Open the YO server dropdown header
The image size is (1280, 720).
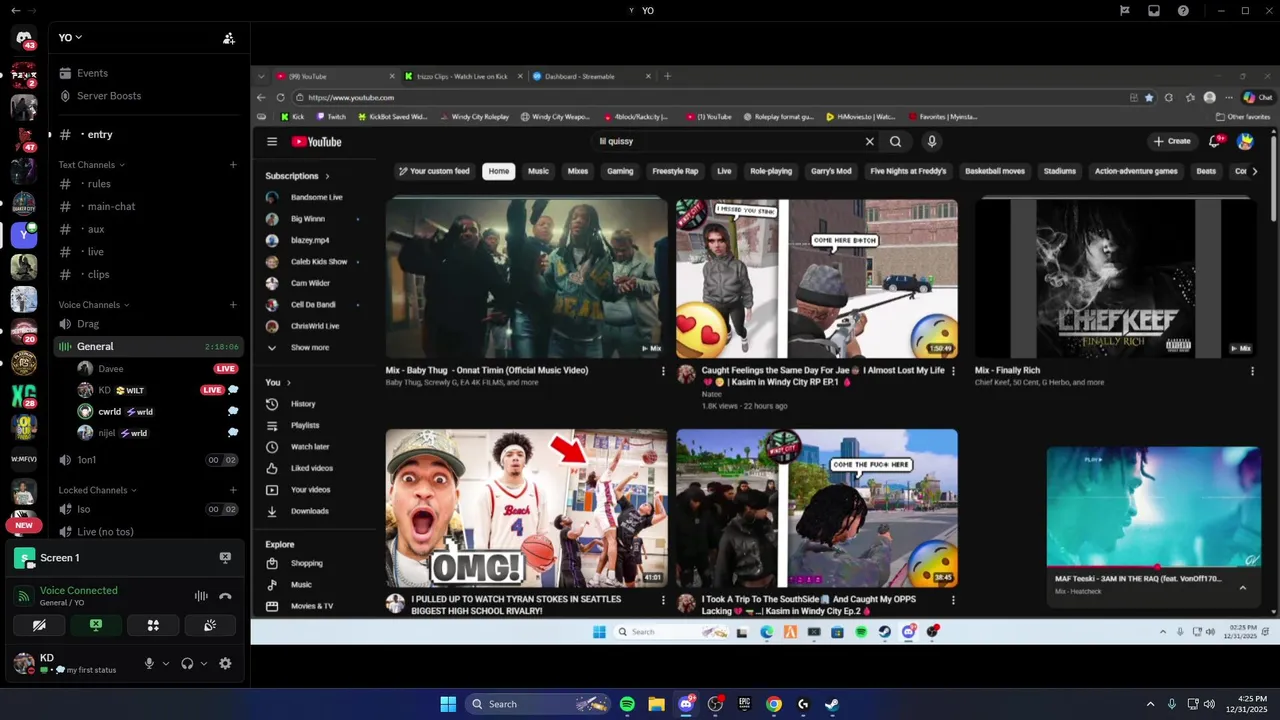pos(70,38)
